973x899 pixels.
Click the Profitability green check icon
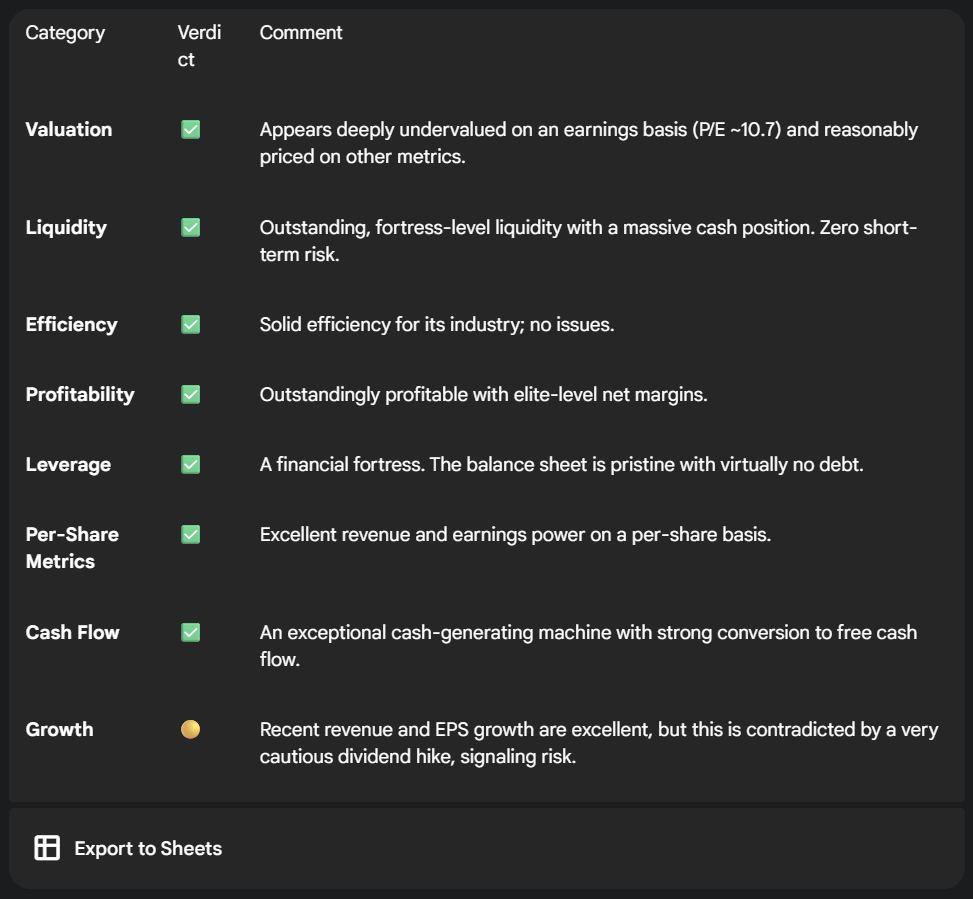(x=191, y=395)
